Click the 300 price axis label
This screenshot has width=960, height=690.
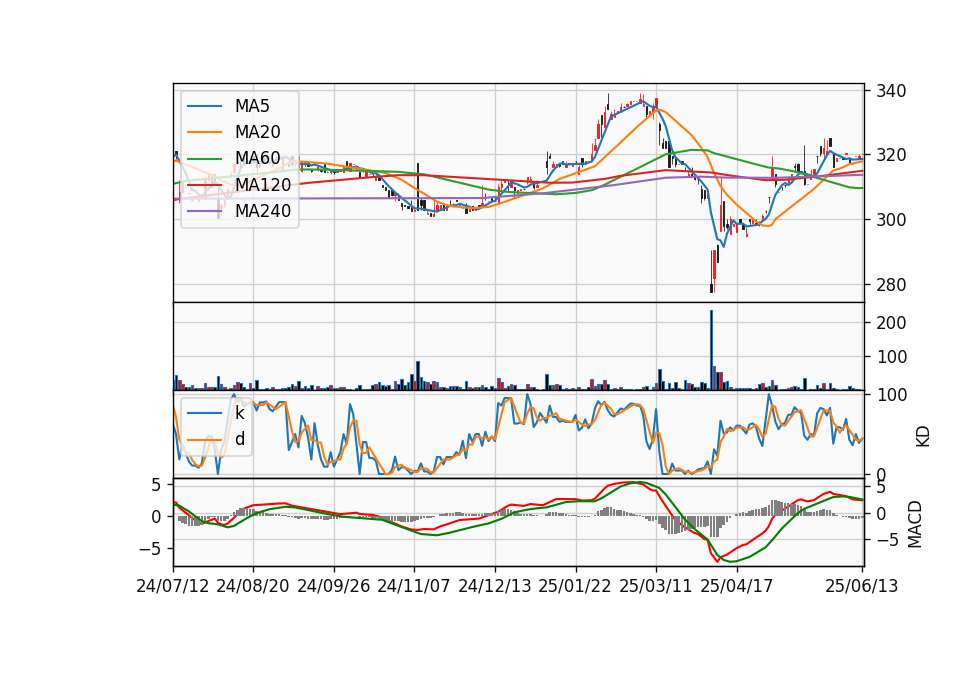pos(891,220)
